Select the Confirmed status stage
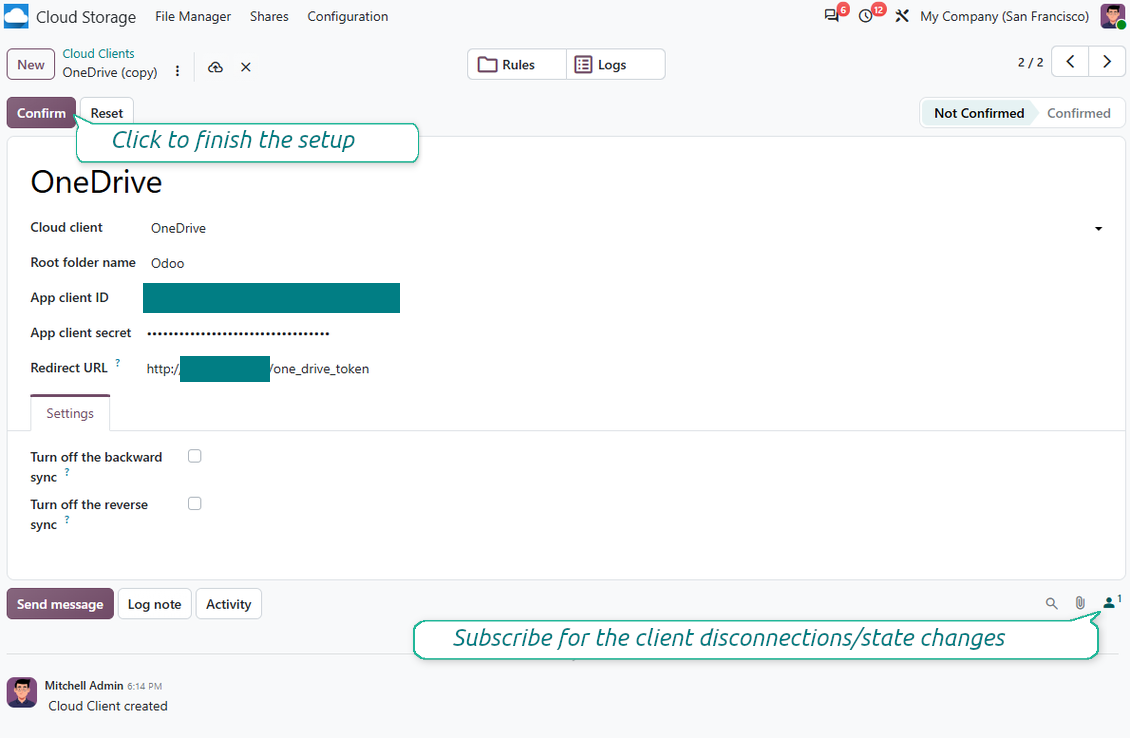This screenshot has width=1130, height=738. tap(1078, 113)
